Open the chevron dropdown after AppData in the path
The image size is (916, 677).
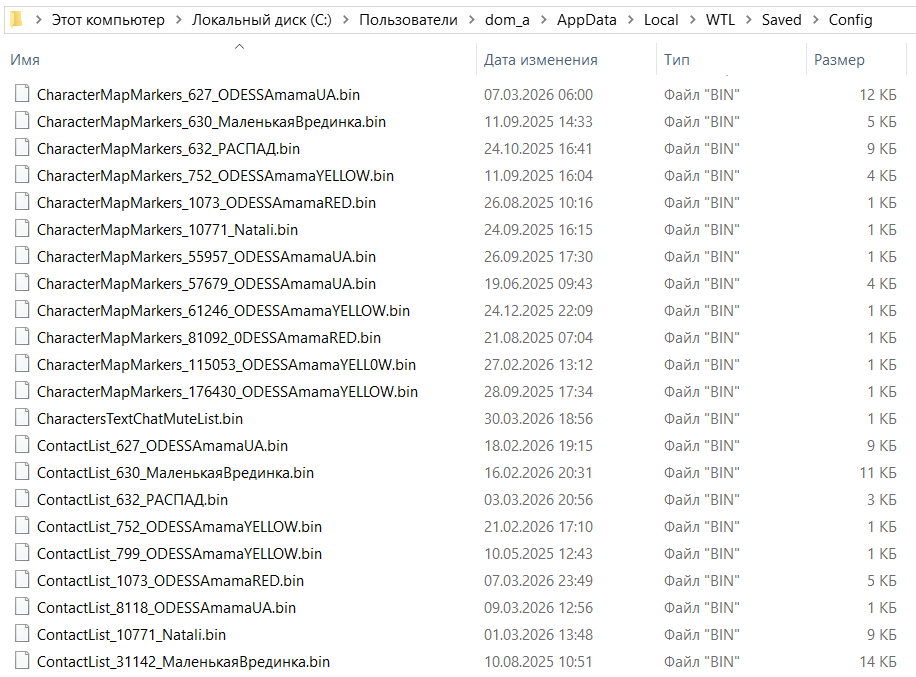pyautogui.click(x=631, y=20)
